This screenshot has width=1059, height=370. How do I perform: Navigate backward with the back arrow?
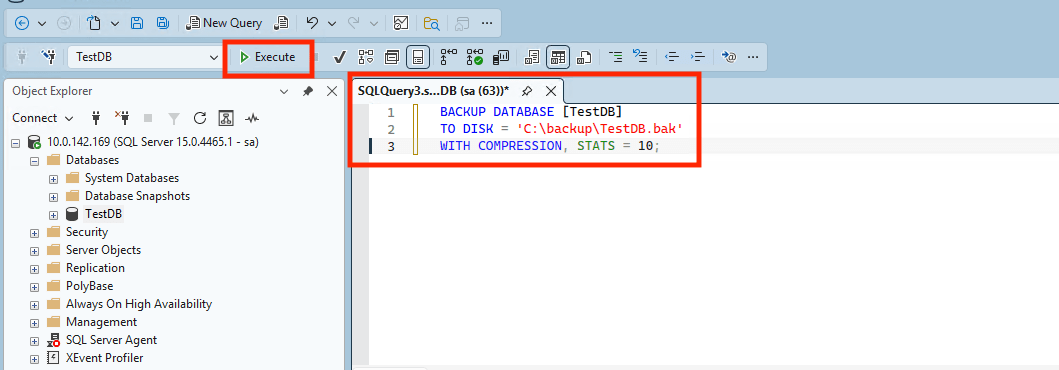22,23
